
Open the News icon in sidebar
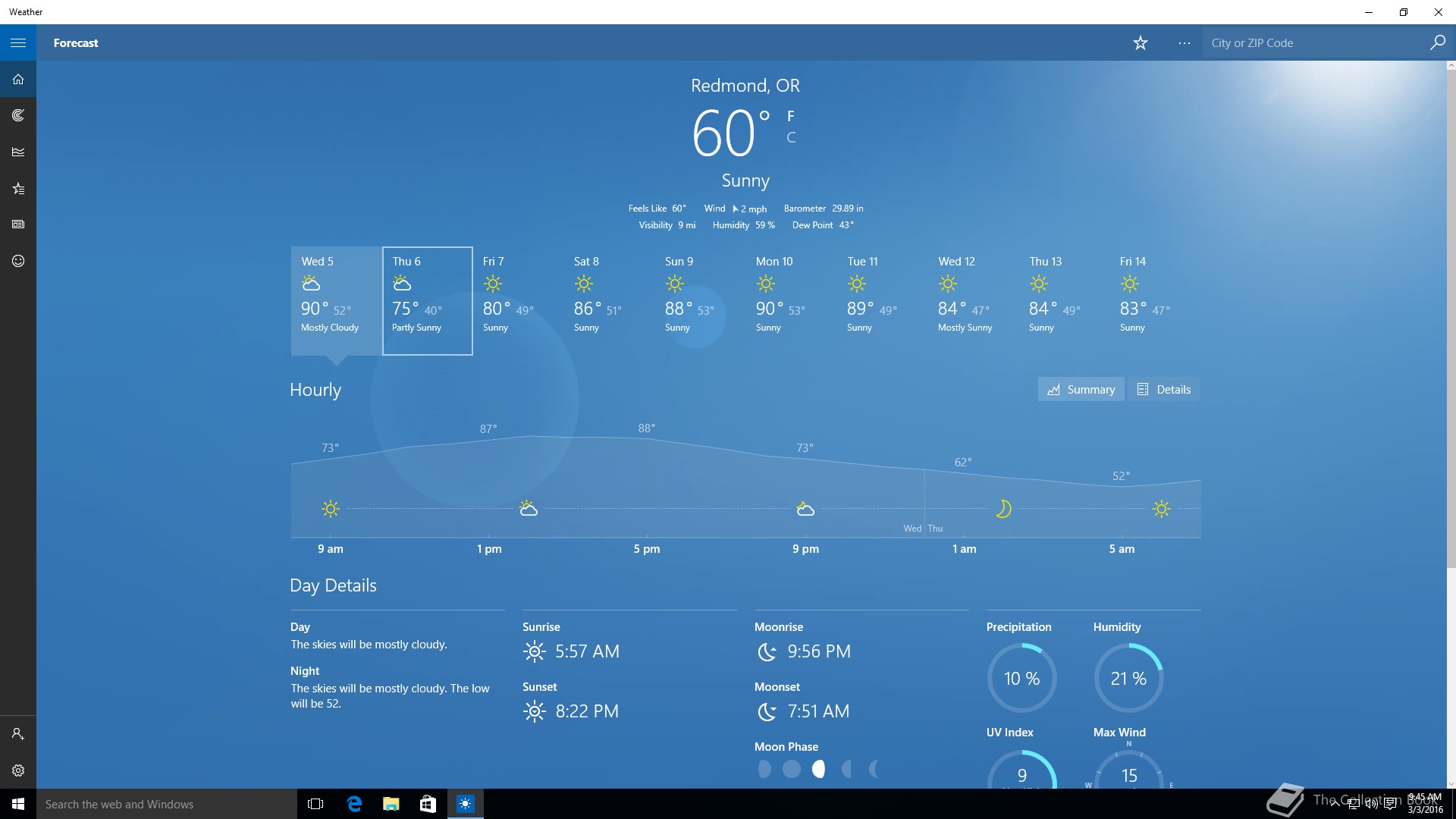click(x=18, y=224)
